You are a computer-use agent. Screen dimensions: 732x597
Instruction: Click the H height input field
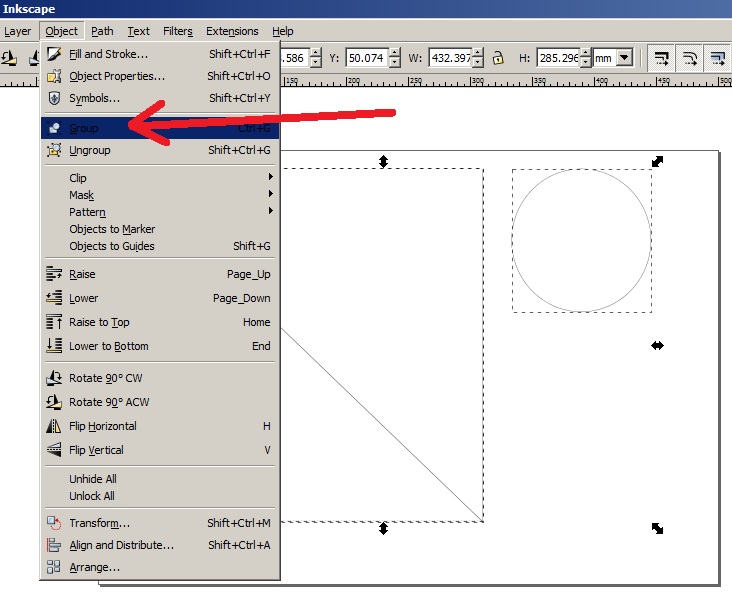558,58
